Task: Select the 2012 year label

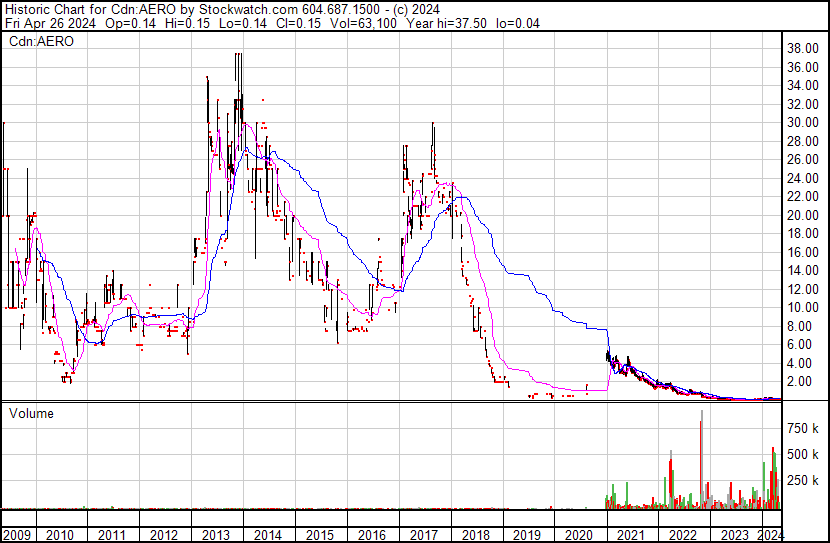Action: [164, 535]
